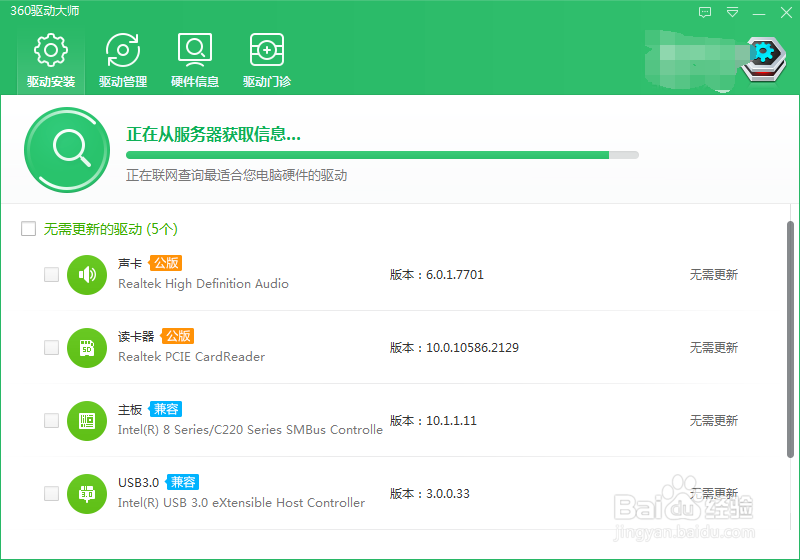Click 无需更新 status for 读卡器 row

[x=714, y=348]
